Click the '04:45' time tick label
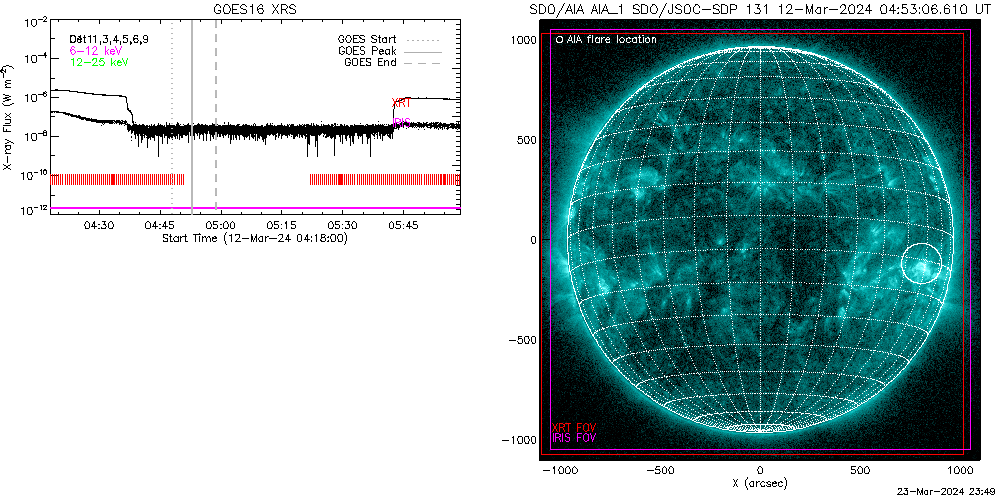The image size is (1000, 500). click(159, 224)
